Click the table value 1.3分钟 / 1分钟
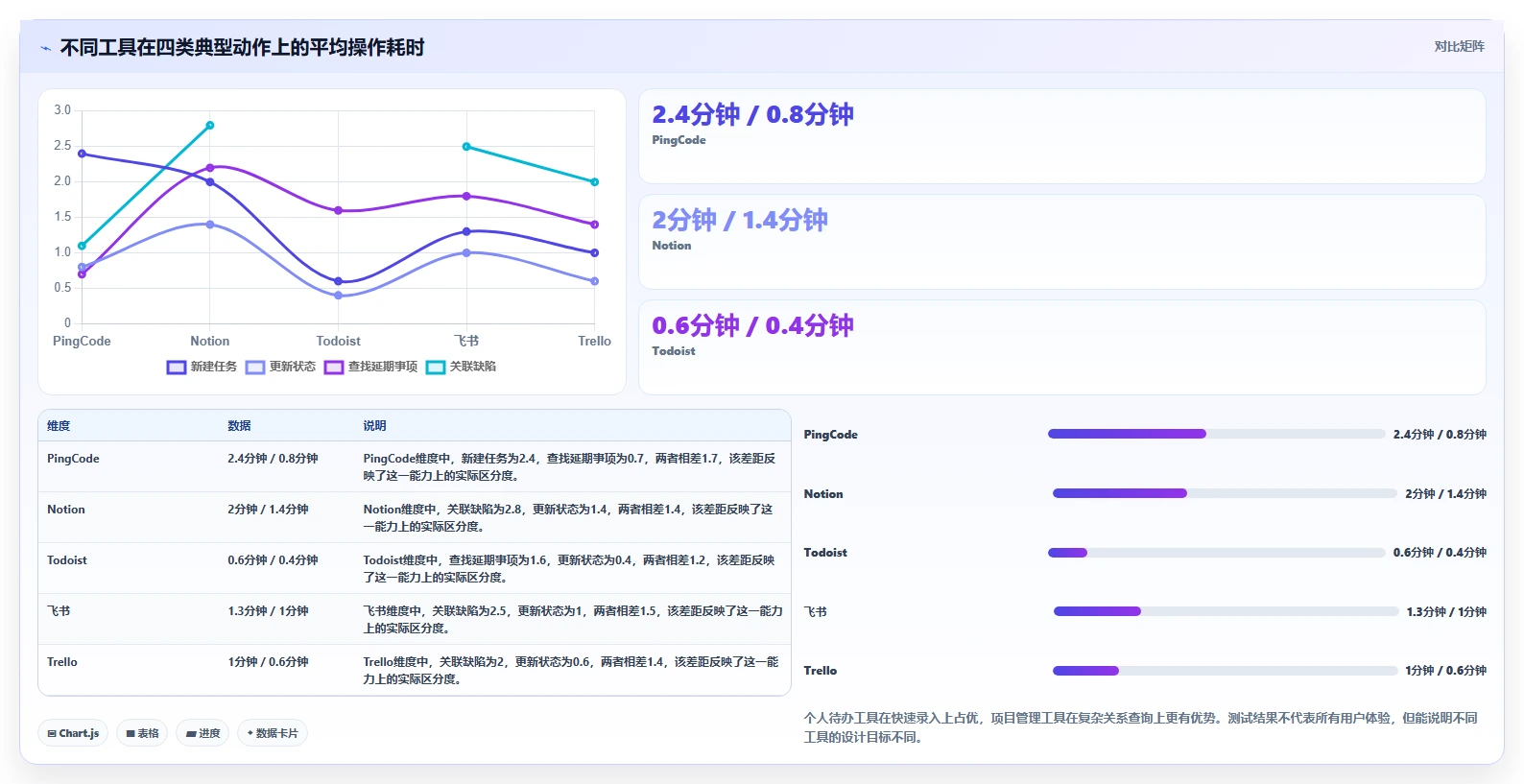This screenshot has width=1524, height=784. tap(268, 611)
